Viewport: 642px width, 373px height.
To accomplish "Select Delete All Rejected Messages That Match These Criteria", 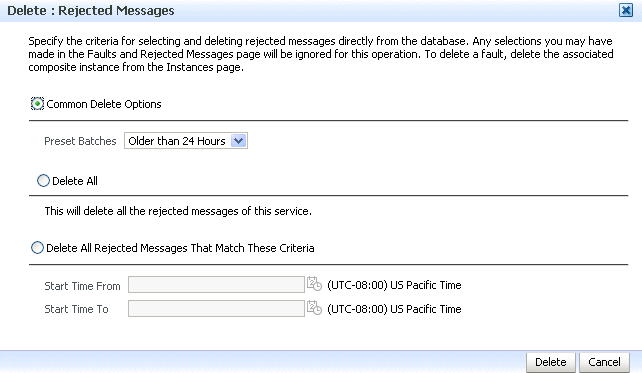I will pyautogui.click(x=37, y=248).
